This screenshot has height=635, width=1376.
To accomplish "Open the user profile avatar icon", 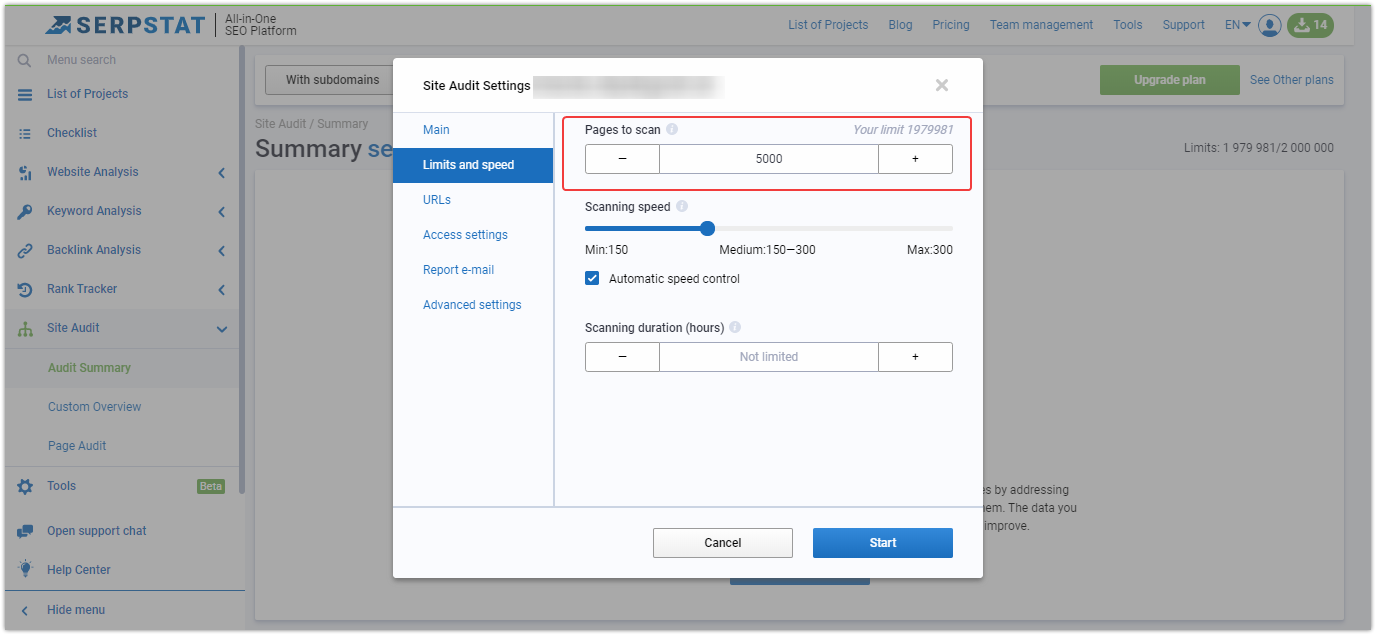I will click(x=1270, y=25).
